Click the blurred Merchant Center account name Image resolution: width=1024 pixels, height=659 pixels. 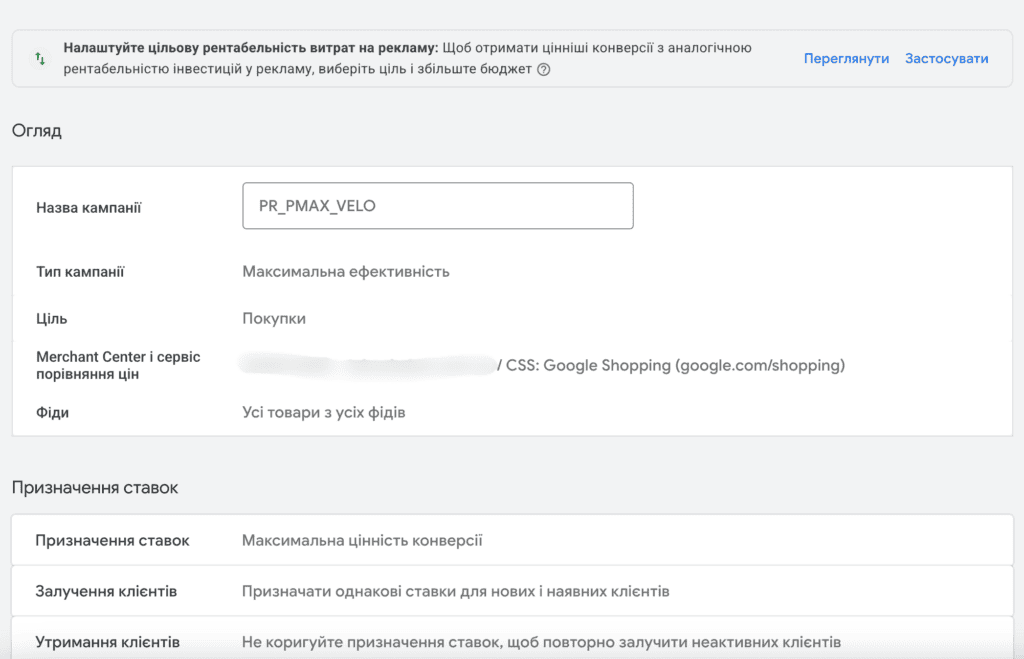(x=367, y=365)
